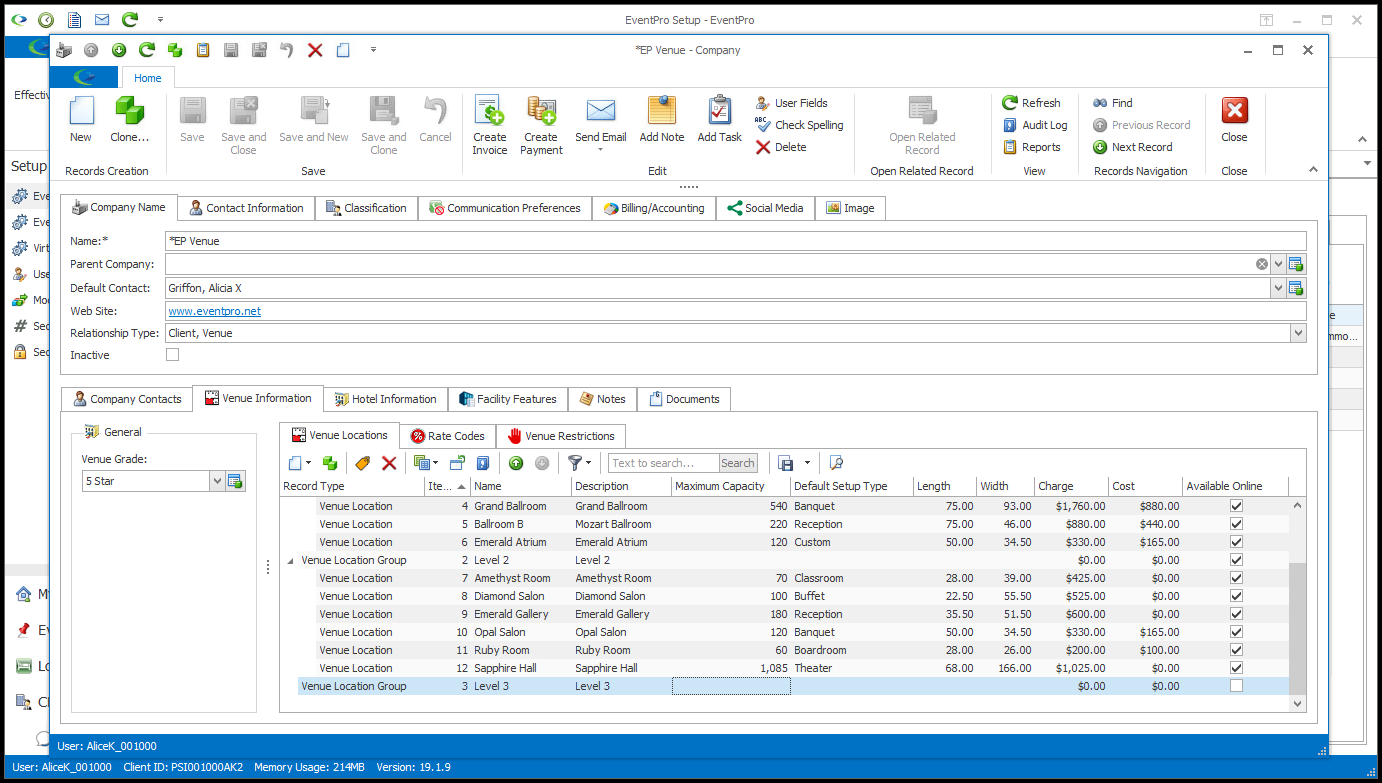Click green cubes icon in Venue Locations toolbar
The height and width of the screenshot is (783, 1382).
pyautogui.click(x=329, y=463)
